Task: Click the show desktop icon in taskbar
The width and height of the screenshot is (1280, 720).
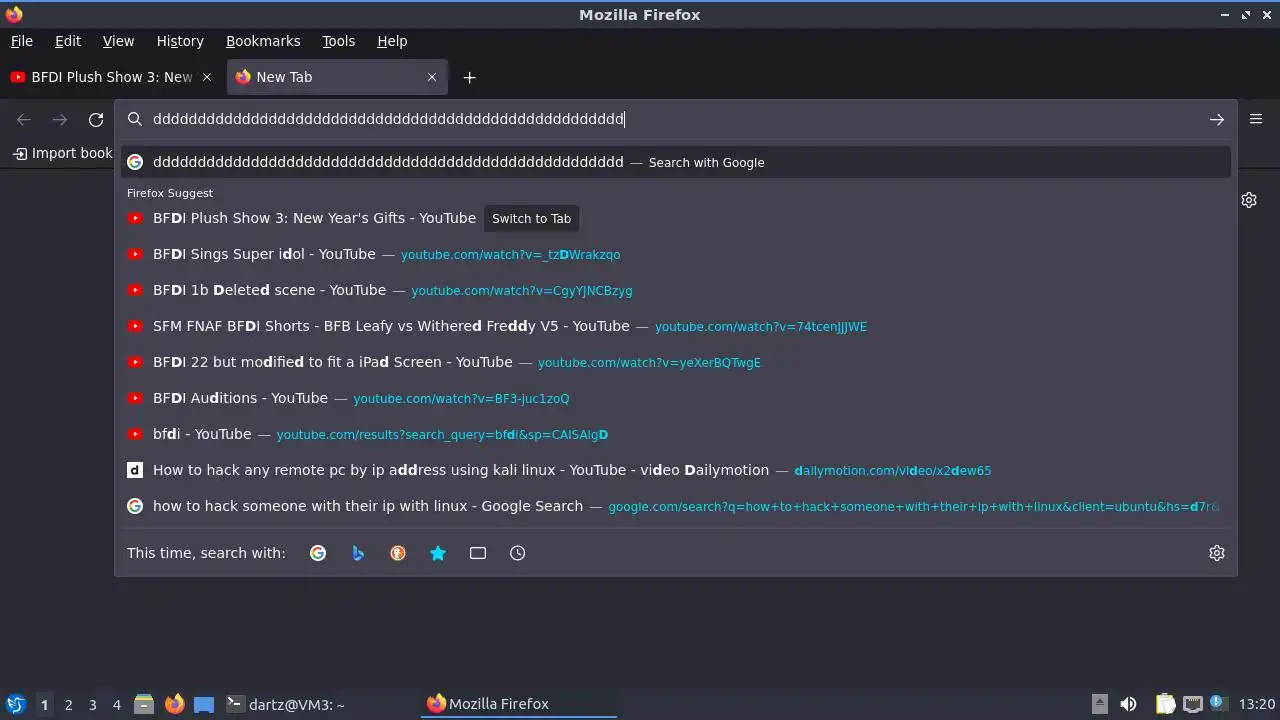Action: tap(204, 704)
